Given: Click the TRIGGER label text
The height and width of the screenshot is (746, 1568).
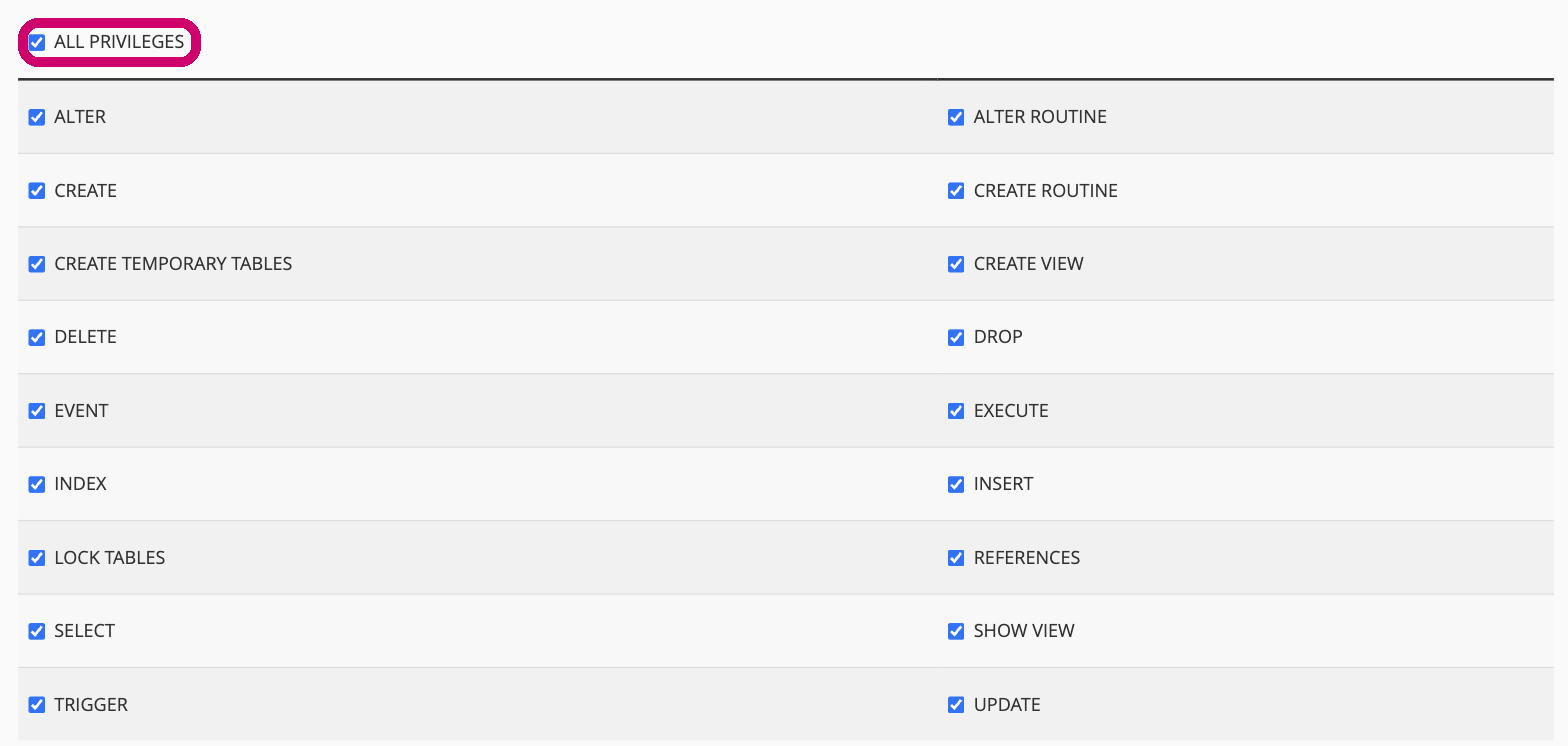Looking at the screenshot, I should 91,705.
